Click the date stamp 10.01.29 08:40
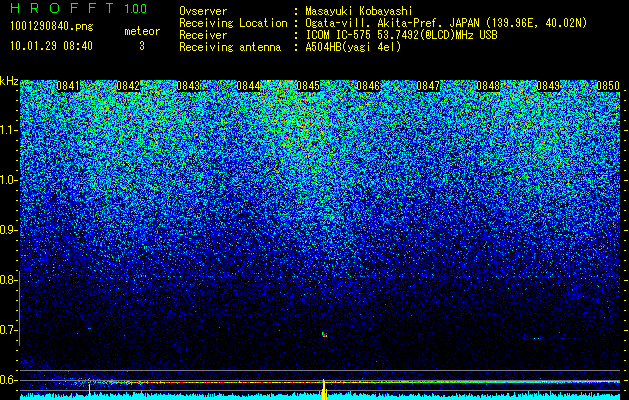The width and height of the screenshot is (629, 400). click(51, 46)
